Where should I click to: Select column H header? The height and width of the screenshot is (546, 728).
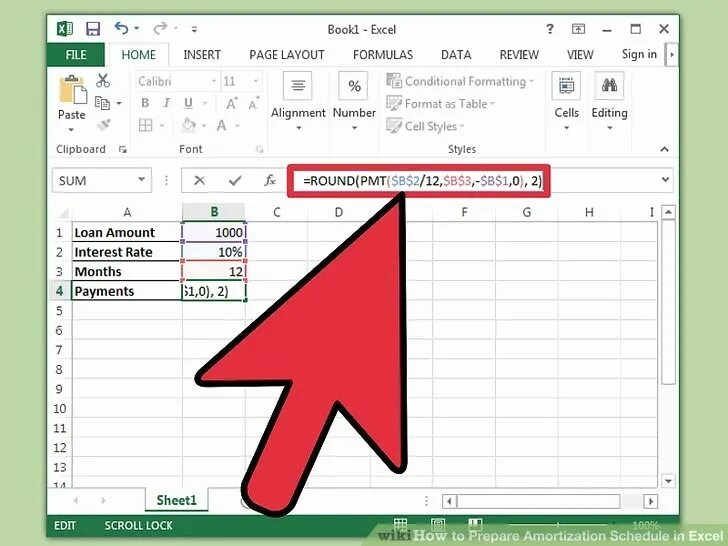589,212
